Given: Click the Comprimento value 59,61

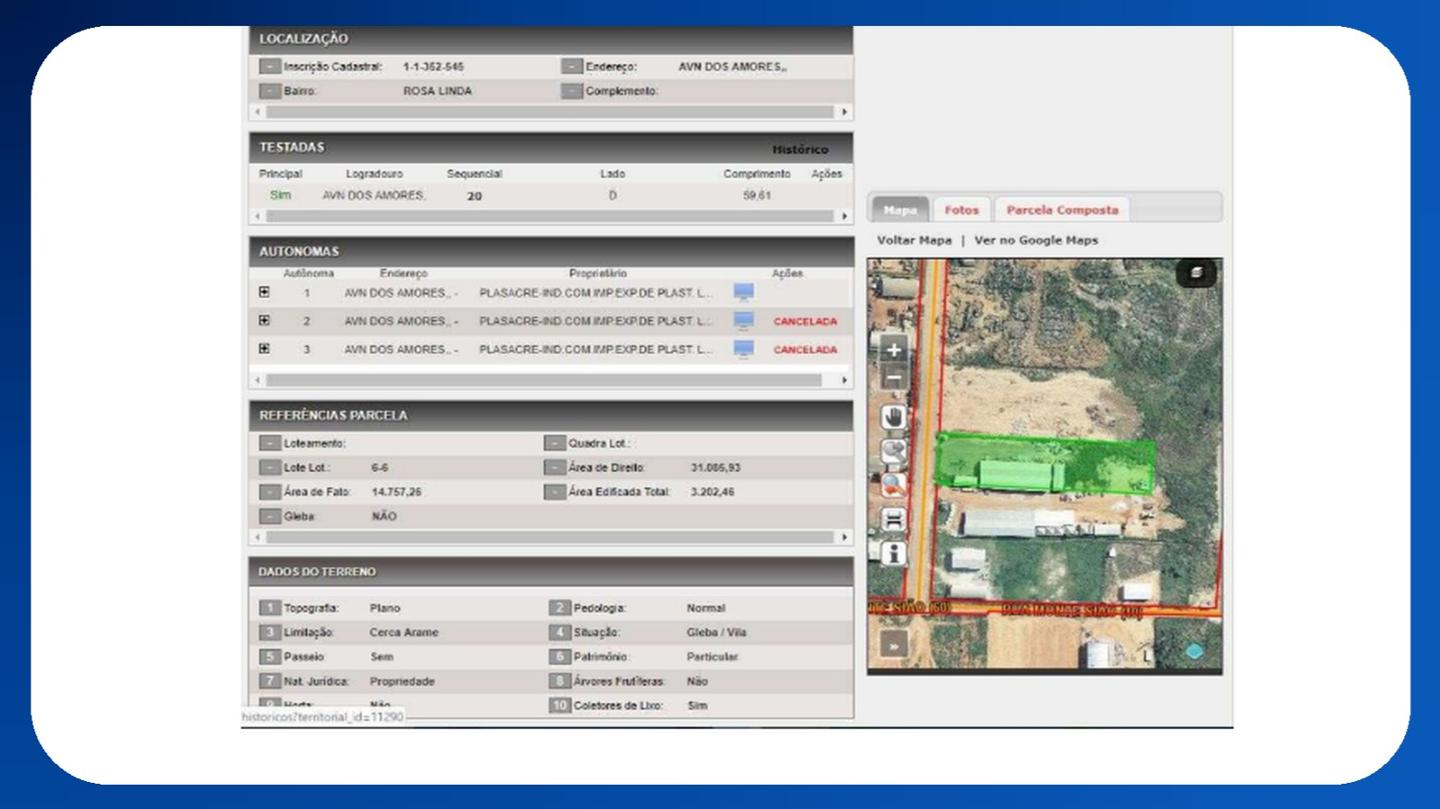Looking at the screenshot, I should point(757,196).
